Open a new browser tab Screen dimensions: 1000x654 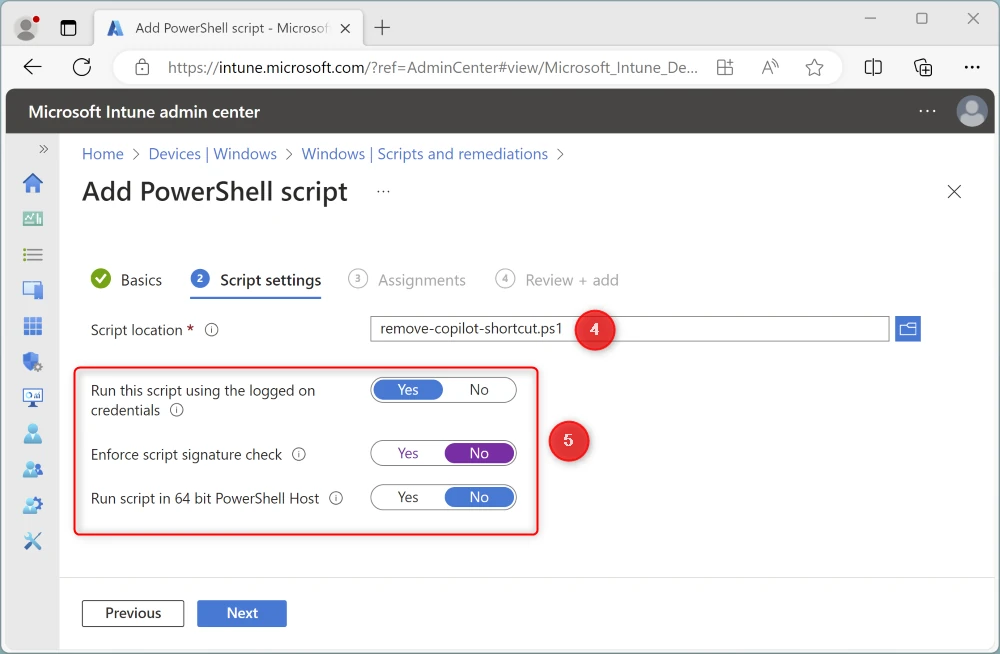click(x=381, y=27)
